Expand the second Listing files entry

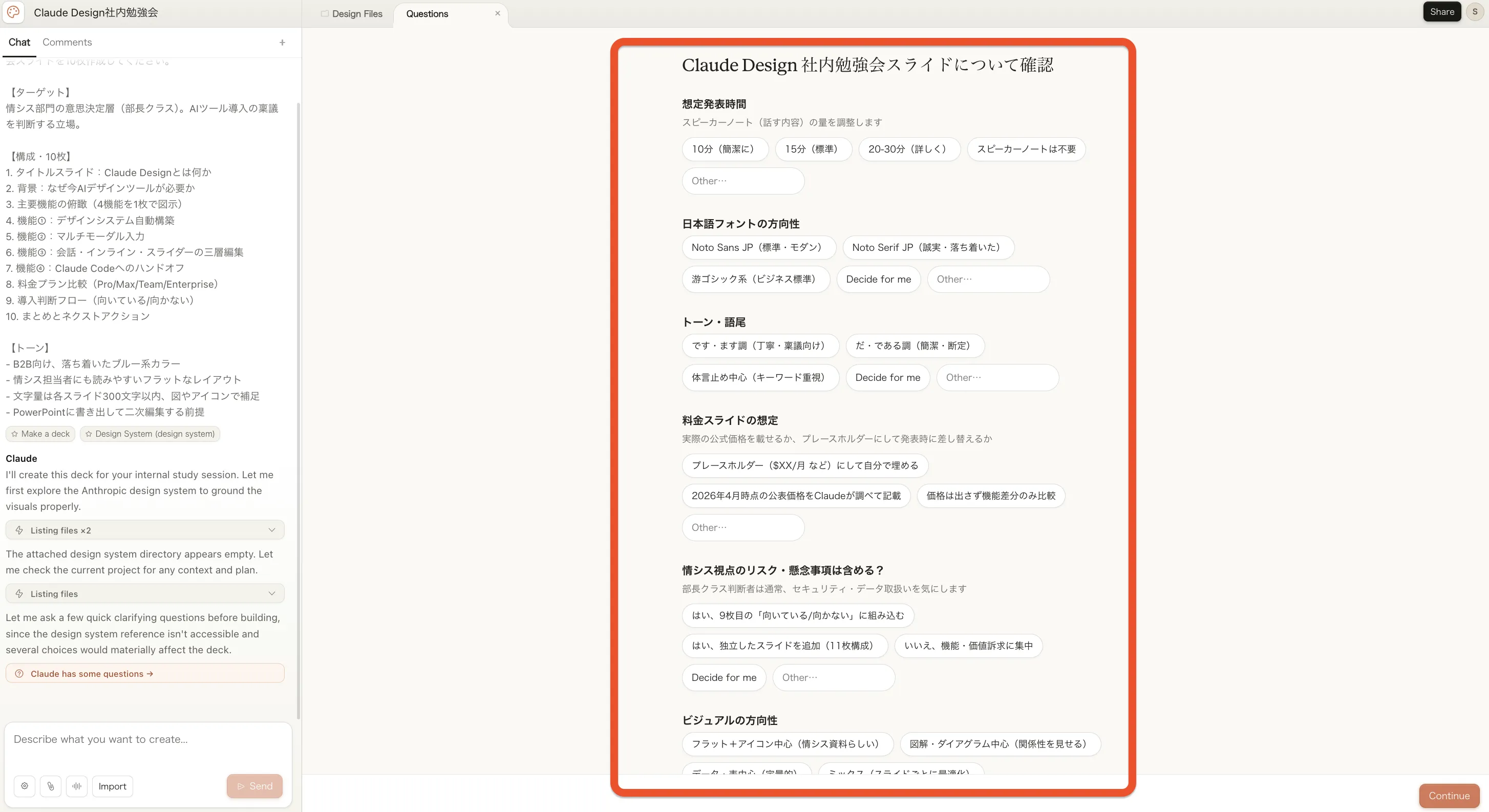coord(144,593)
